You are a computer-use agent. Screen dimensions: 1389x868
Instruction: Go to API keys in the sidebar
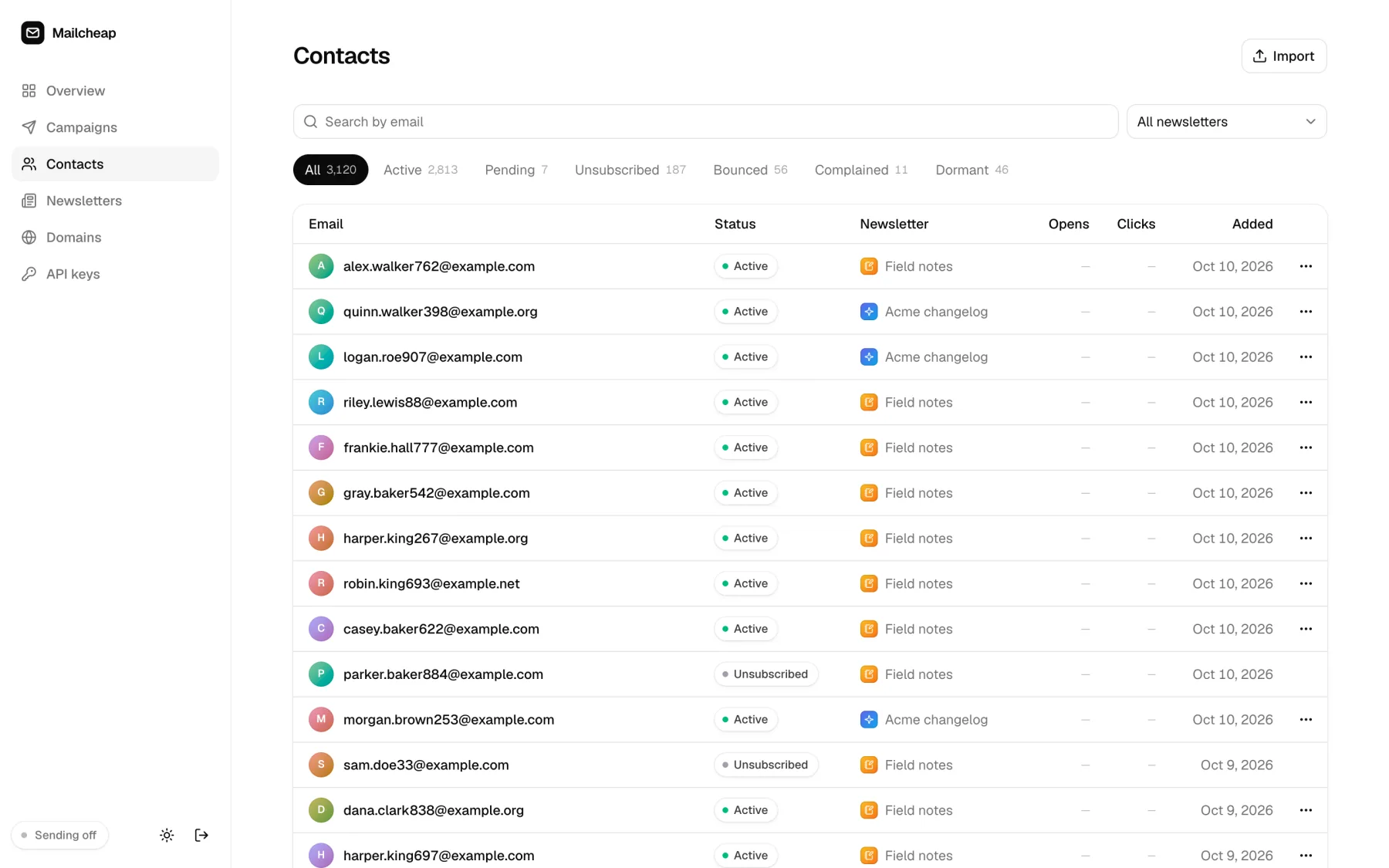116,274
